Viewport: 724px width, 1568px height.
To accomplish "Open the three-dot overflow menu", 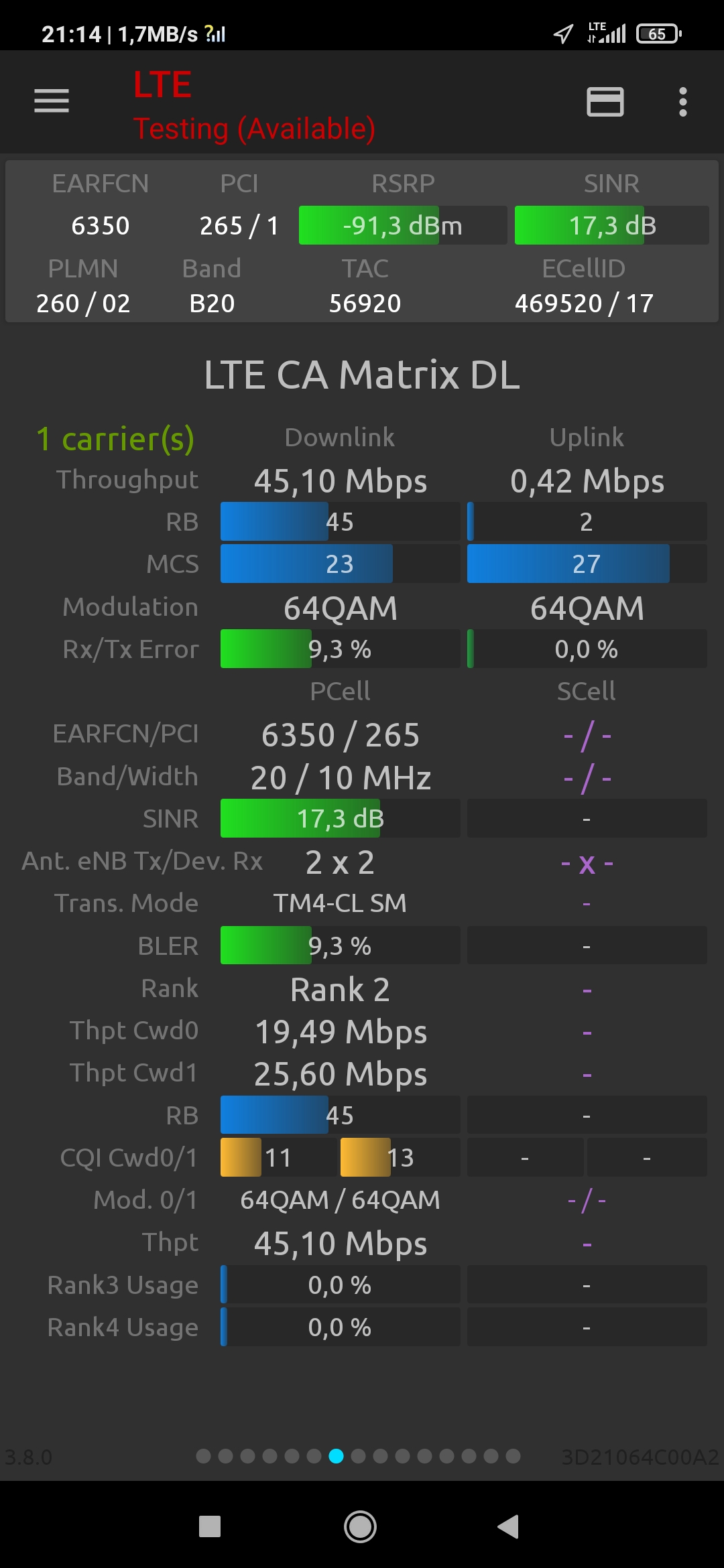I will point(682,102).
